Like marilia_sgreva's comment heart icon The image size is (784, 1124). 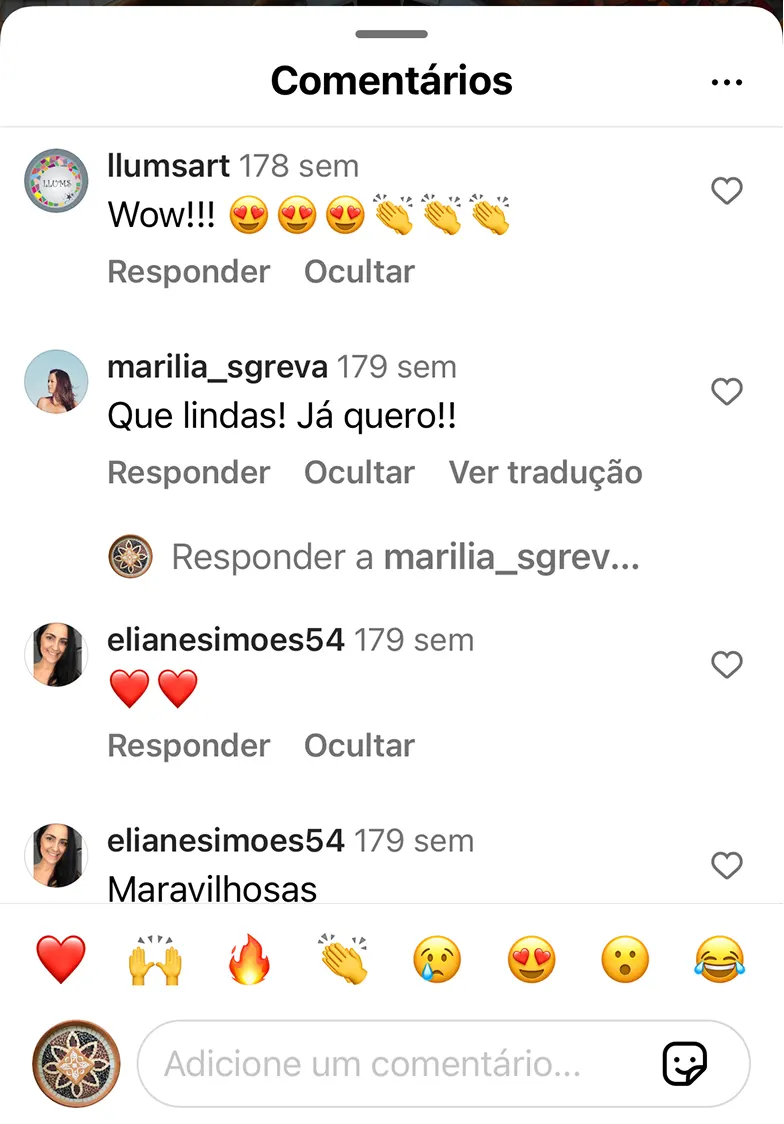[x=727, y=391]
